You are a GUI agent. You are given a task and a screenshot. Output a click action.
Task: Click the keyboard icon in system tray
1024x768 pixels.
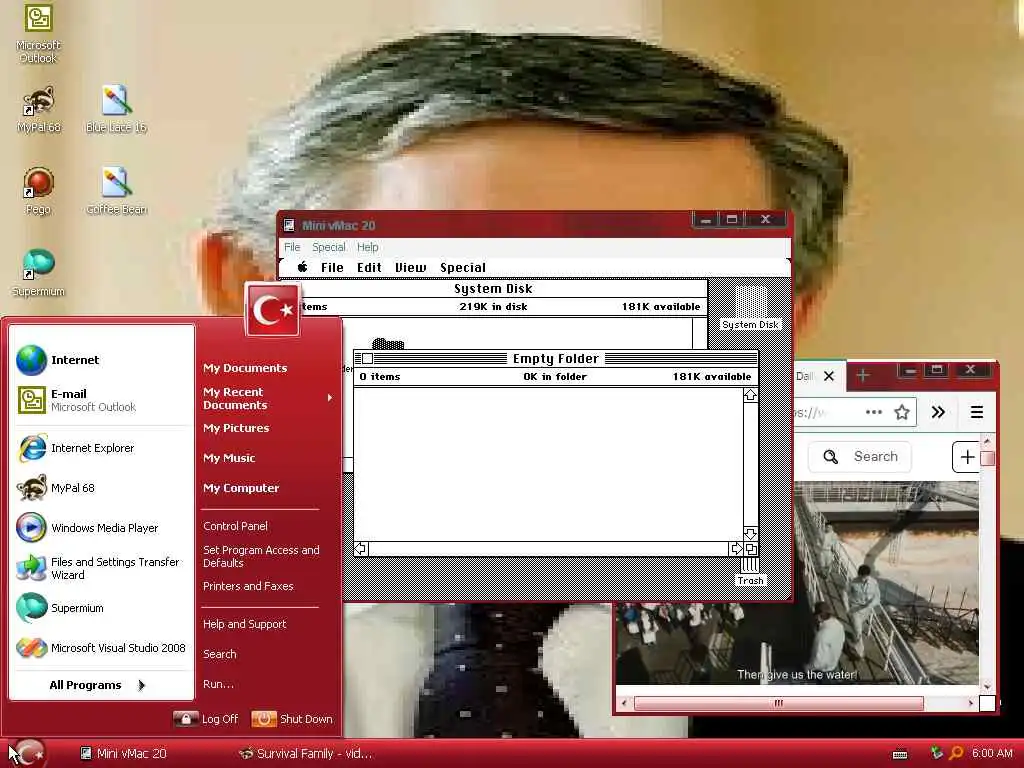click(900, 754)
